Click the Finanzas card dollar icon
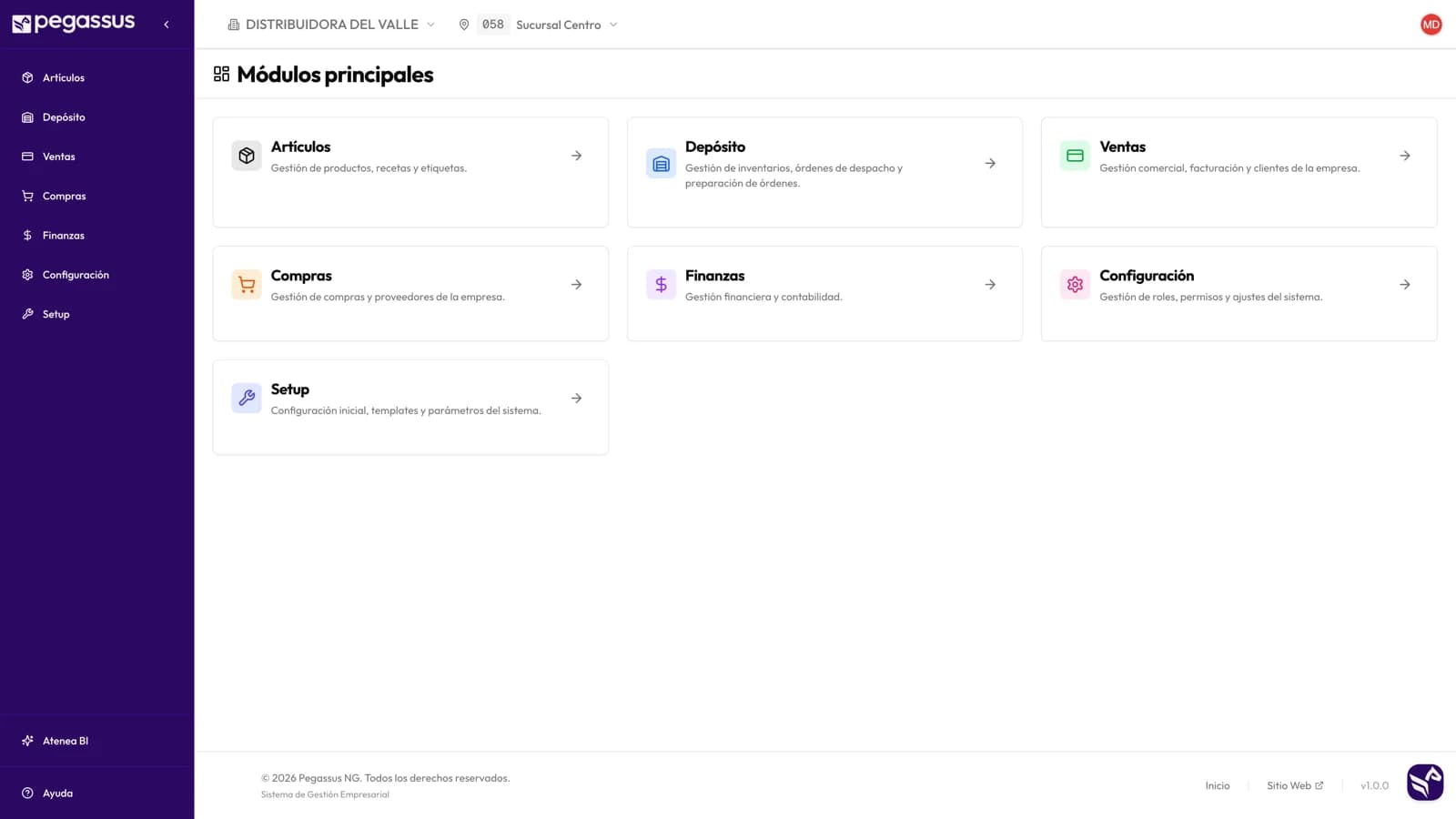Screen dimensions: 1456x819 pyautogui.click(x=661, y=285)
